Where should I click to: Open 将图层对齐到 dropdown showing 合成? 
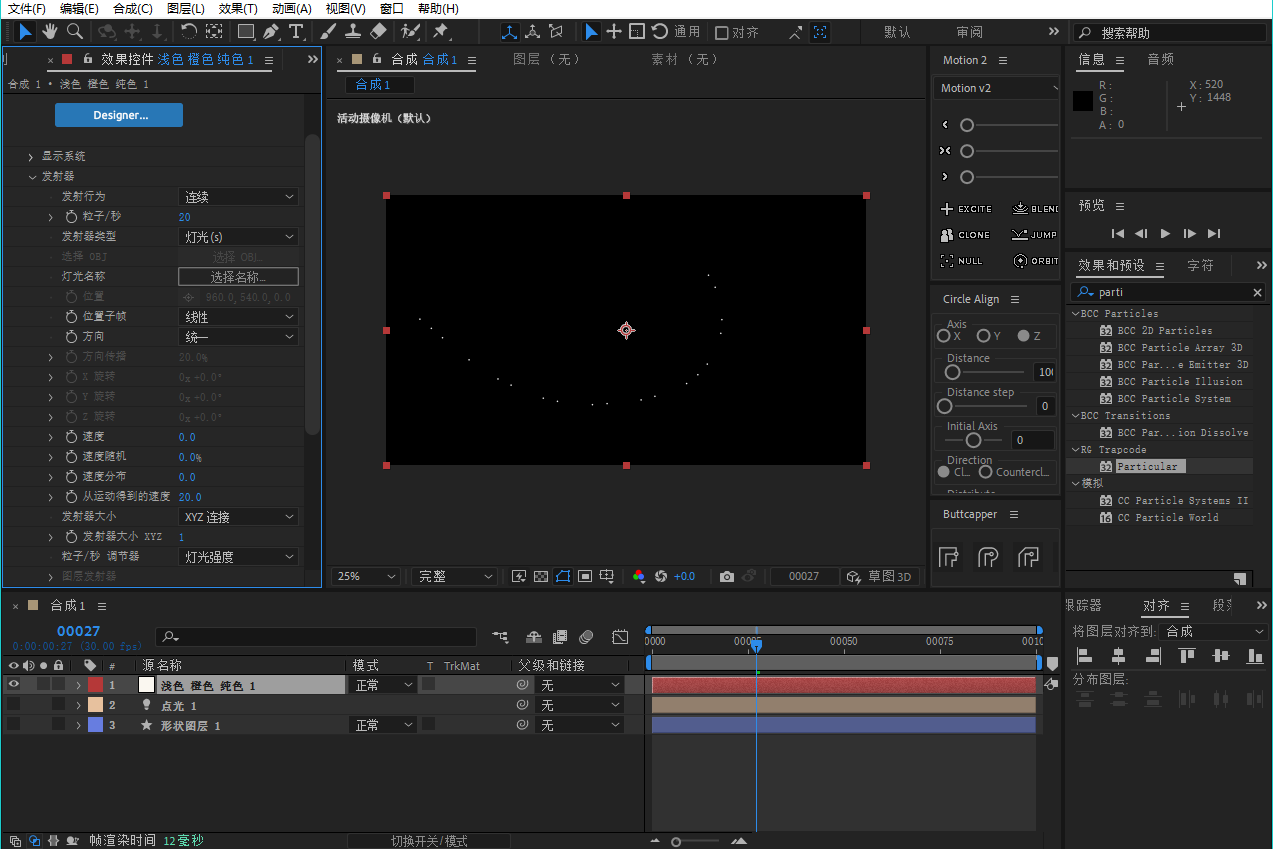[x=1213, y=632]
